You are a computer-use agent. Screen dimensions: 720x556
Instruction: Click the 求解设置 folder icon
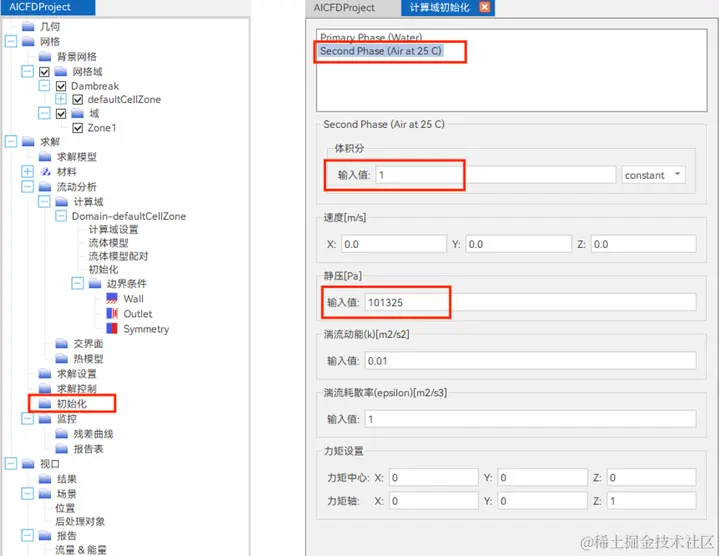[45, 374]
